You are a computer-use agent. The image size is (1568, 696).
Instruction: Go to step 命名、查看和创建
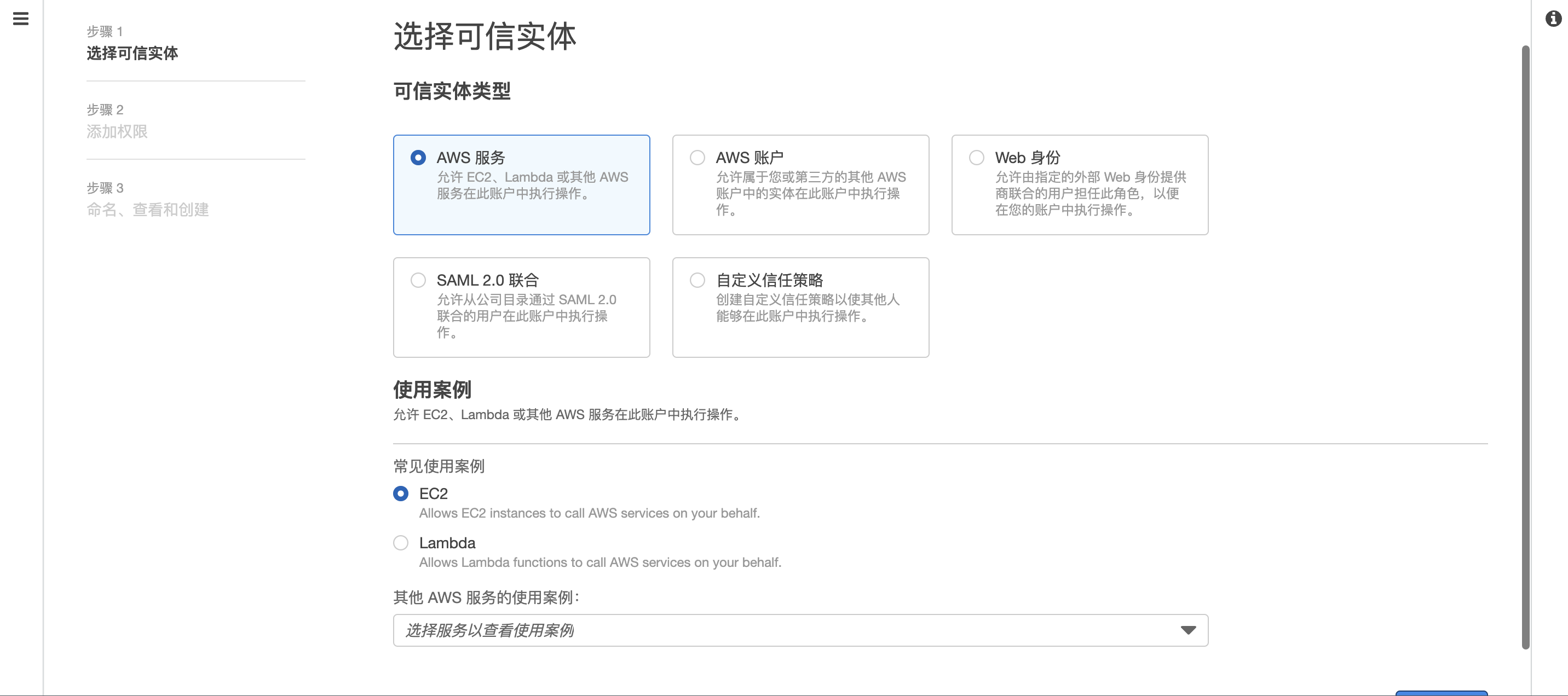click(x=148, y=209)
